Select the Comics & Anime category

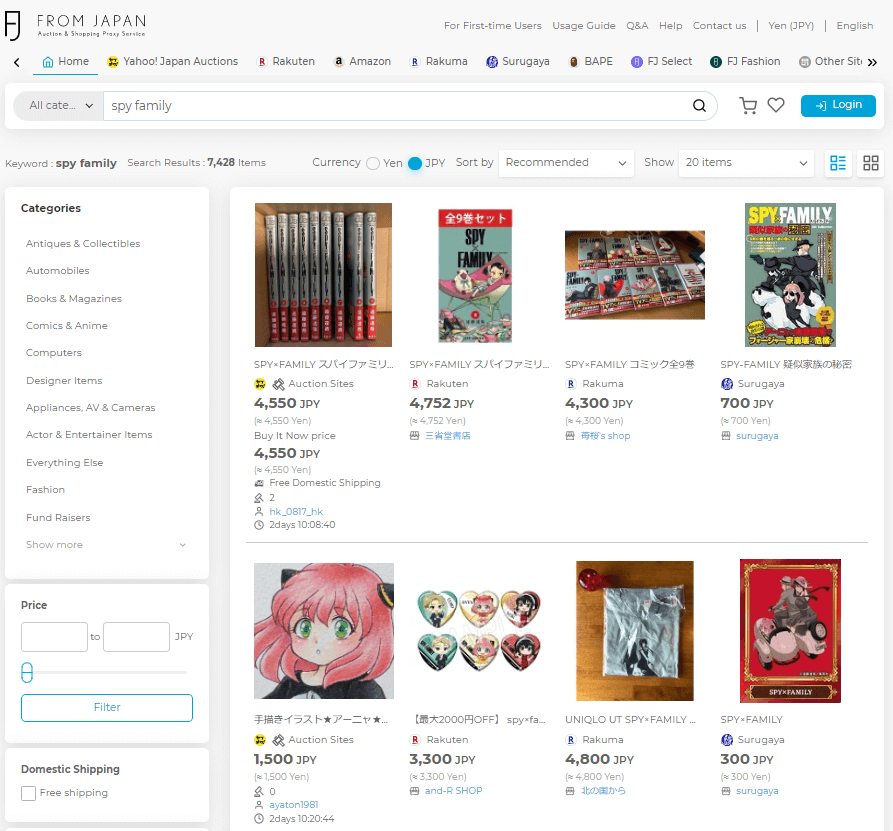67,326
